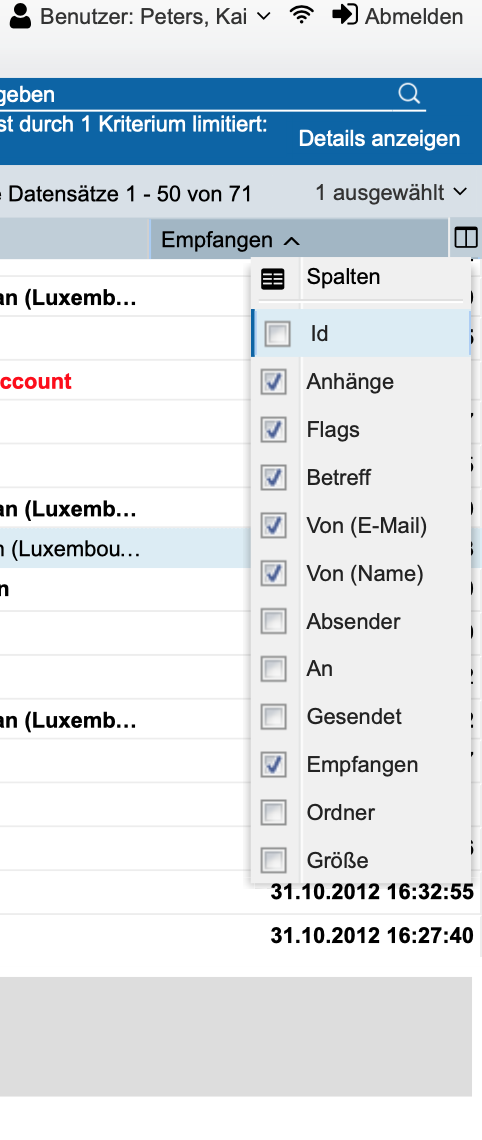Select the Betreff menu entry label
The width and height of the screenshot is (482, 1140).
(339, 478)
